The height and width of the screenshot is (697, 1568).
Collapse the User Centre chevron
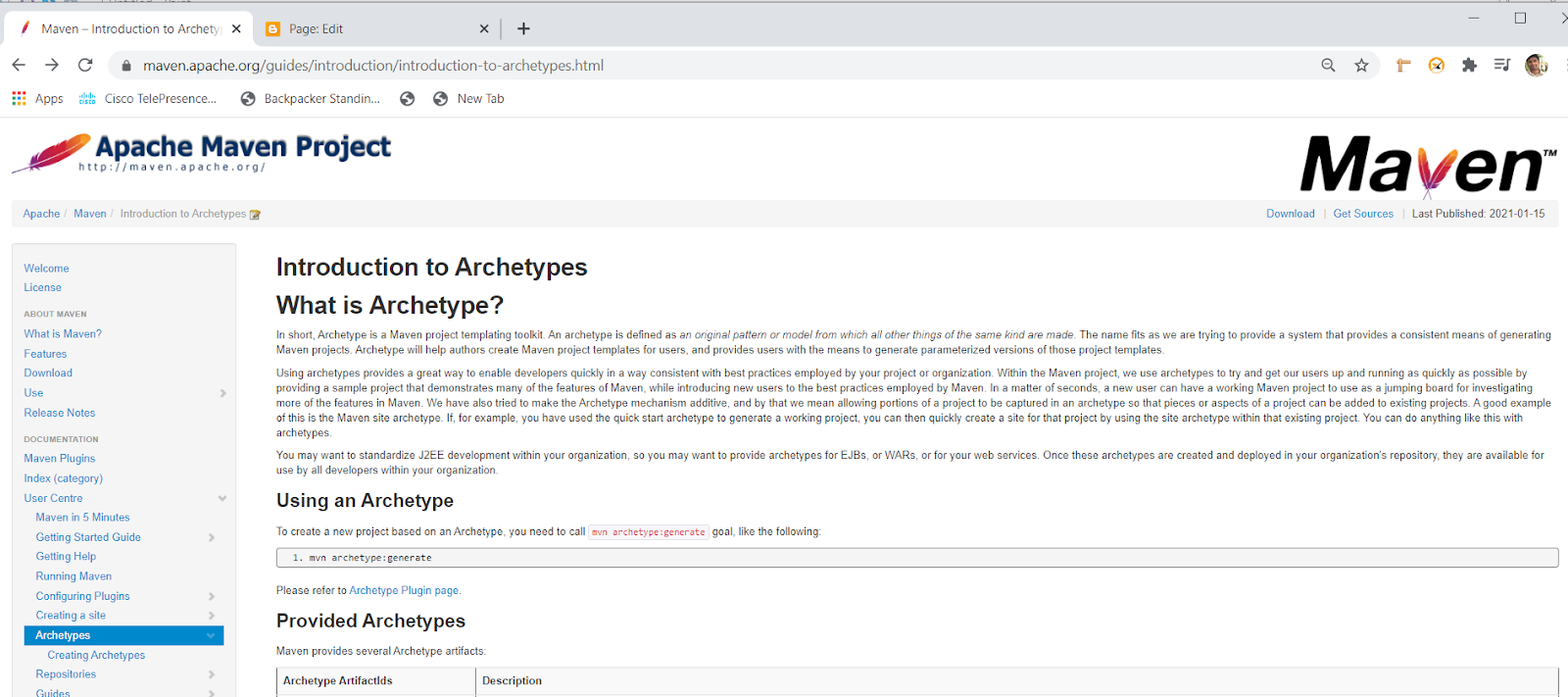[x=222, y=498]
